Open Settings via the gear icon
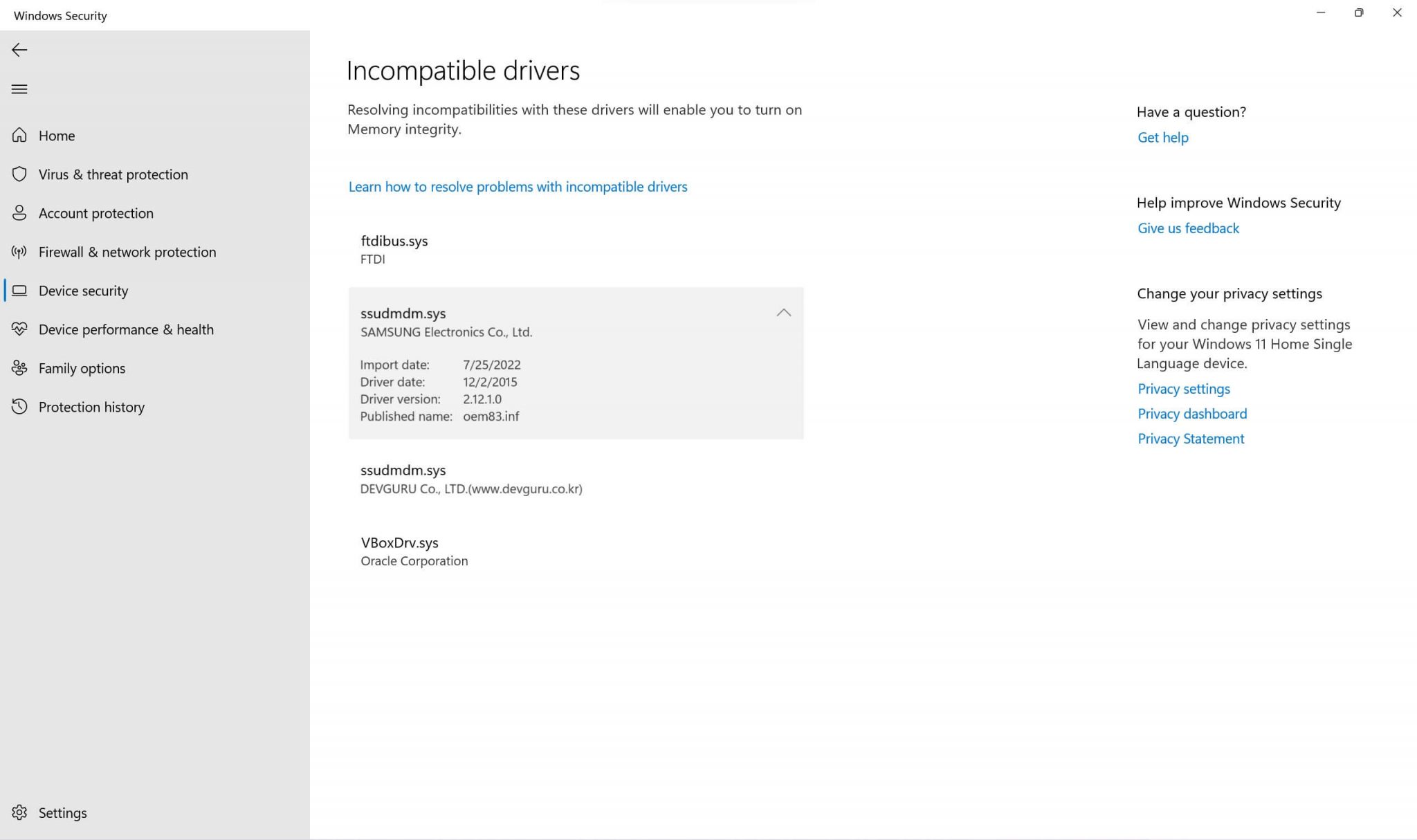This screenshot has height=840, width=1417. coord(19,812)
